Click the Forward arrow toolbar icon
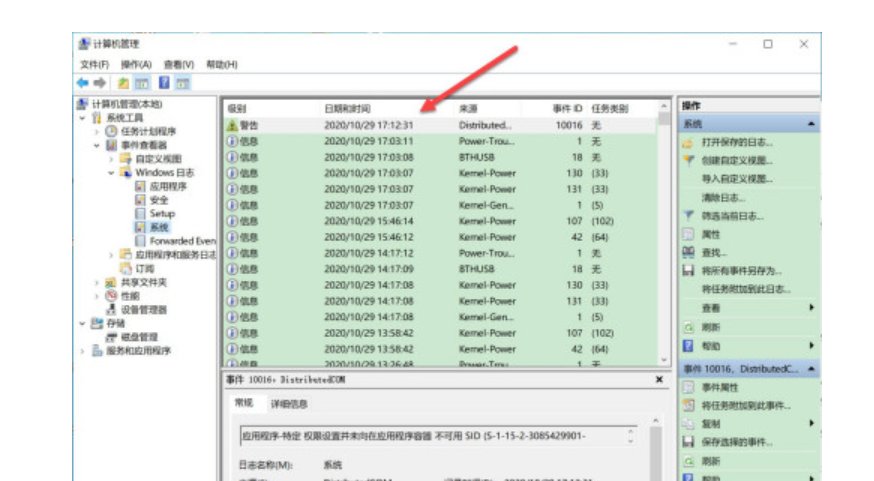This screenshot has height=481, width=874. [x=100, y=83]
